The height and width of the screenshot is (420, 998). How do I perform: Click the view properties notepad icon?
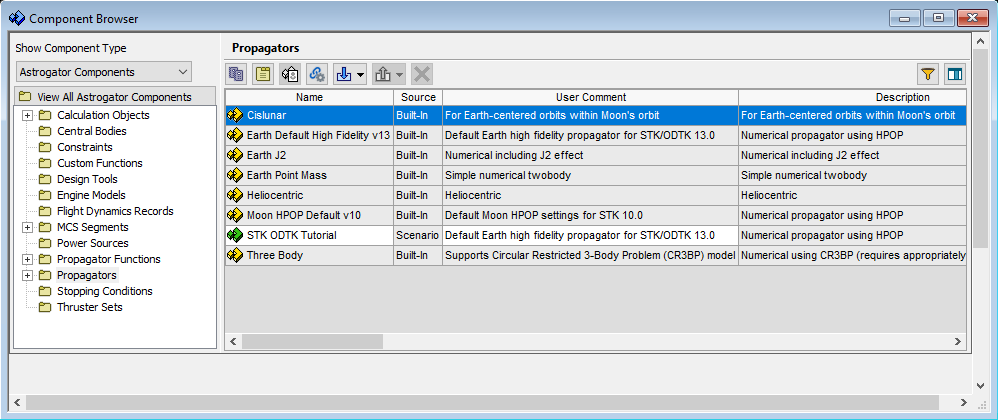coord(263,73)
